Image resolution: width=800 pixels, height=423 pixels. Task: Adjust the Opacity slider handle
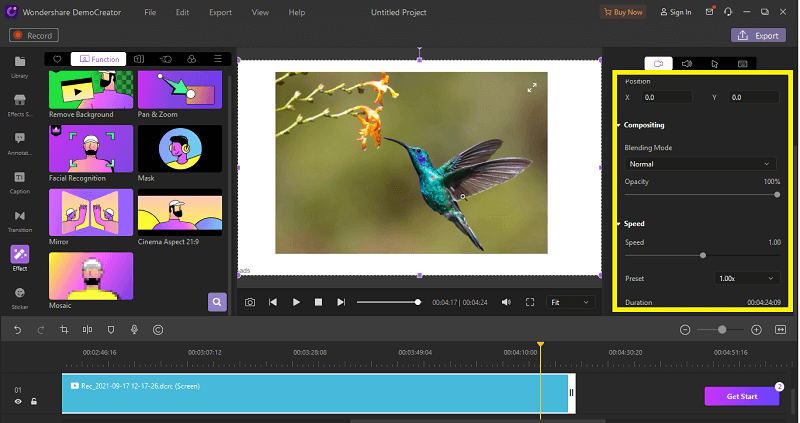(777, 195)
